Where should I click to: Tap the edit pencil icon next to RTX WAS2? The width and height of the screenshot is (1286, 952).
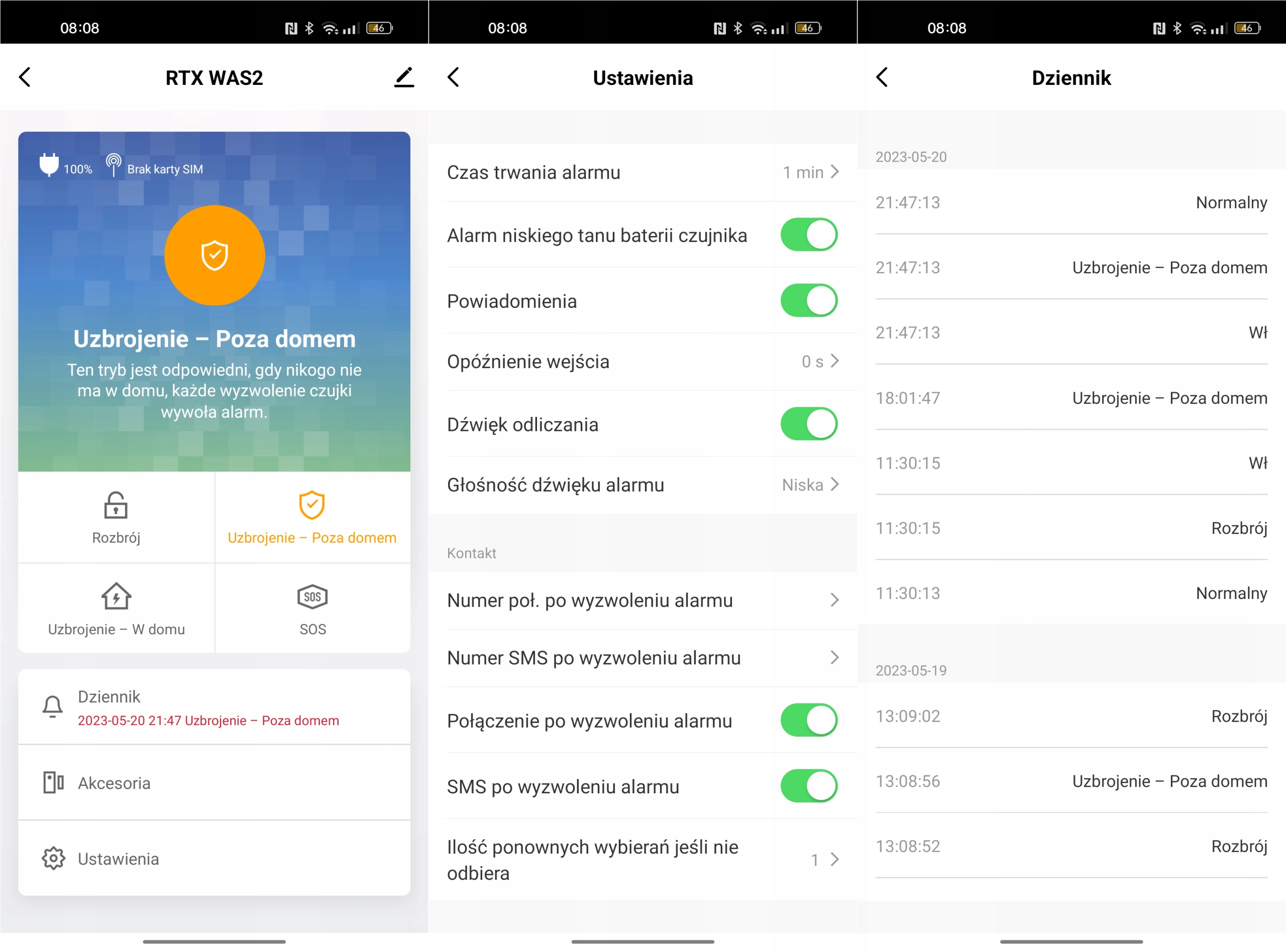click(404, 77)
